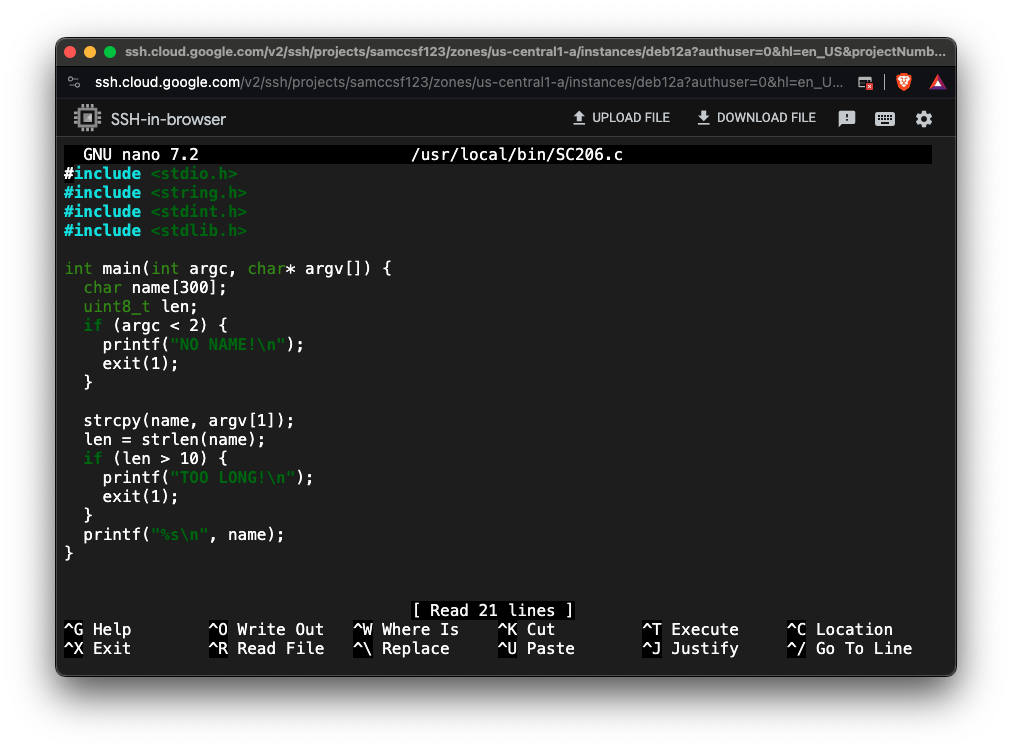Click the ^X Exit shortcut in nano
Screen dimensions: 1012x750
click(97, 648)
